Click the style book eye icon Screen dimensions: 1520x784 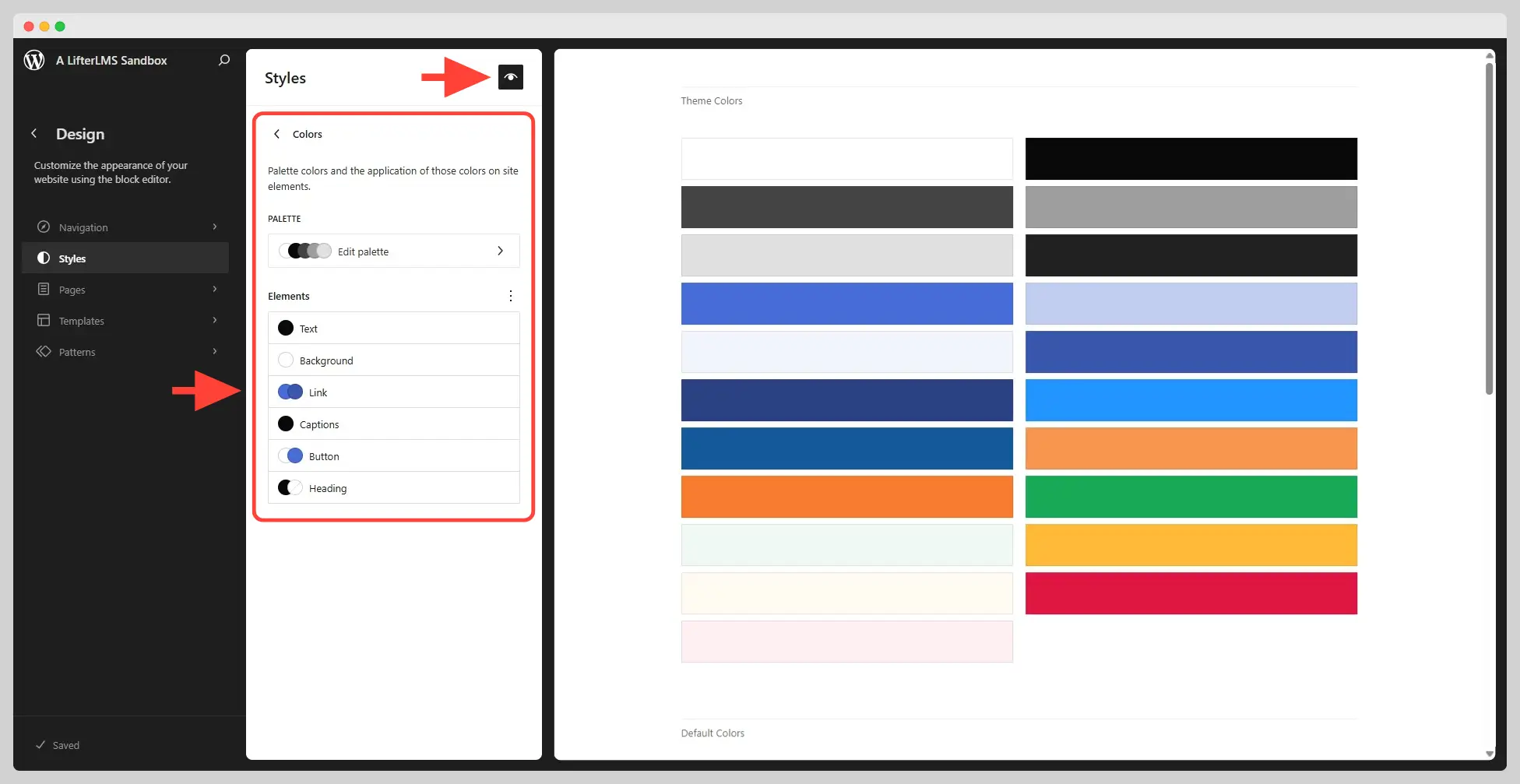(511, 77)
